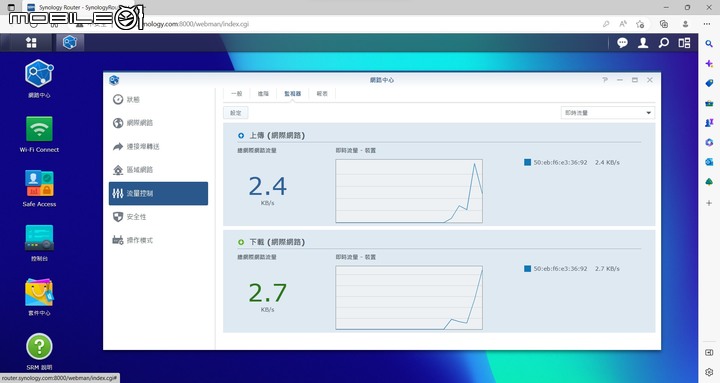
Task: Switch to the 報表 tab
Action: (x=322, y=94)
